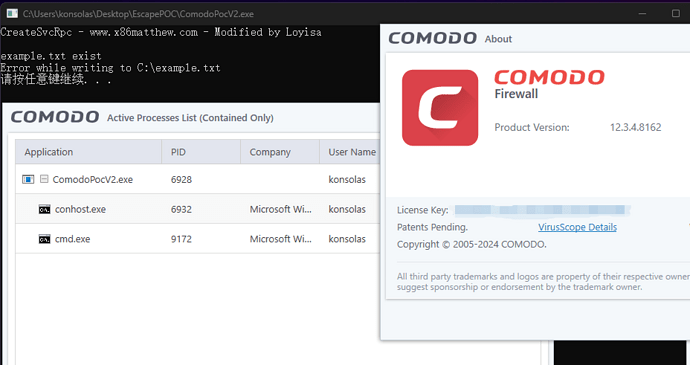690x365 pixels.
Task: Select the cmd.exe process row
Action: coord(198,239)
